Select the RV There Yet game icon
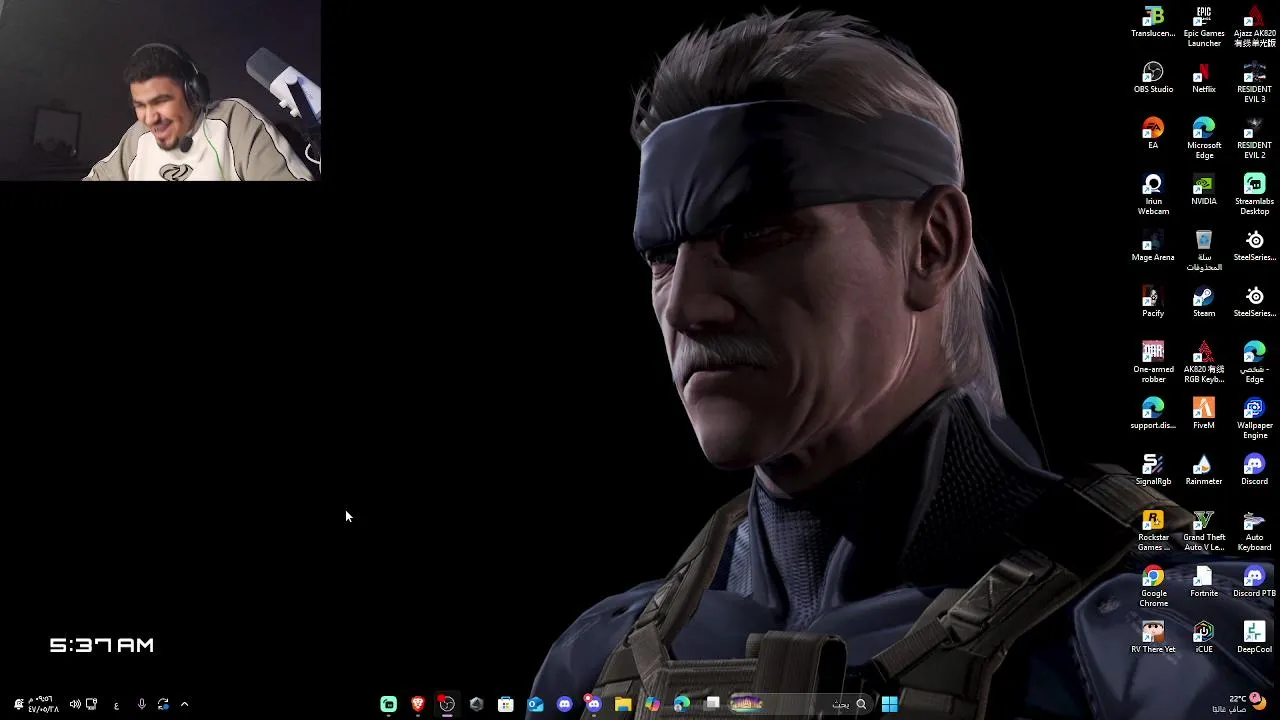The width and height of the screenshot is (1280, 720). [1153, 638]
